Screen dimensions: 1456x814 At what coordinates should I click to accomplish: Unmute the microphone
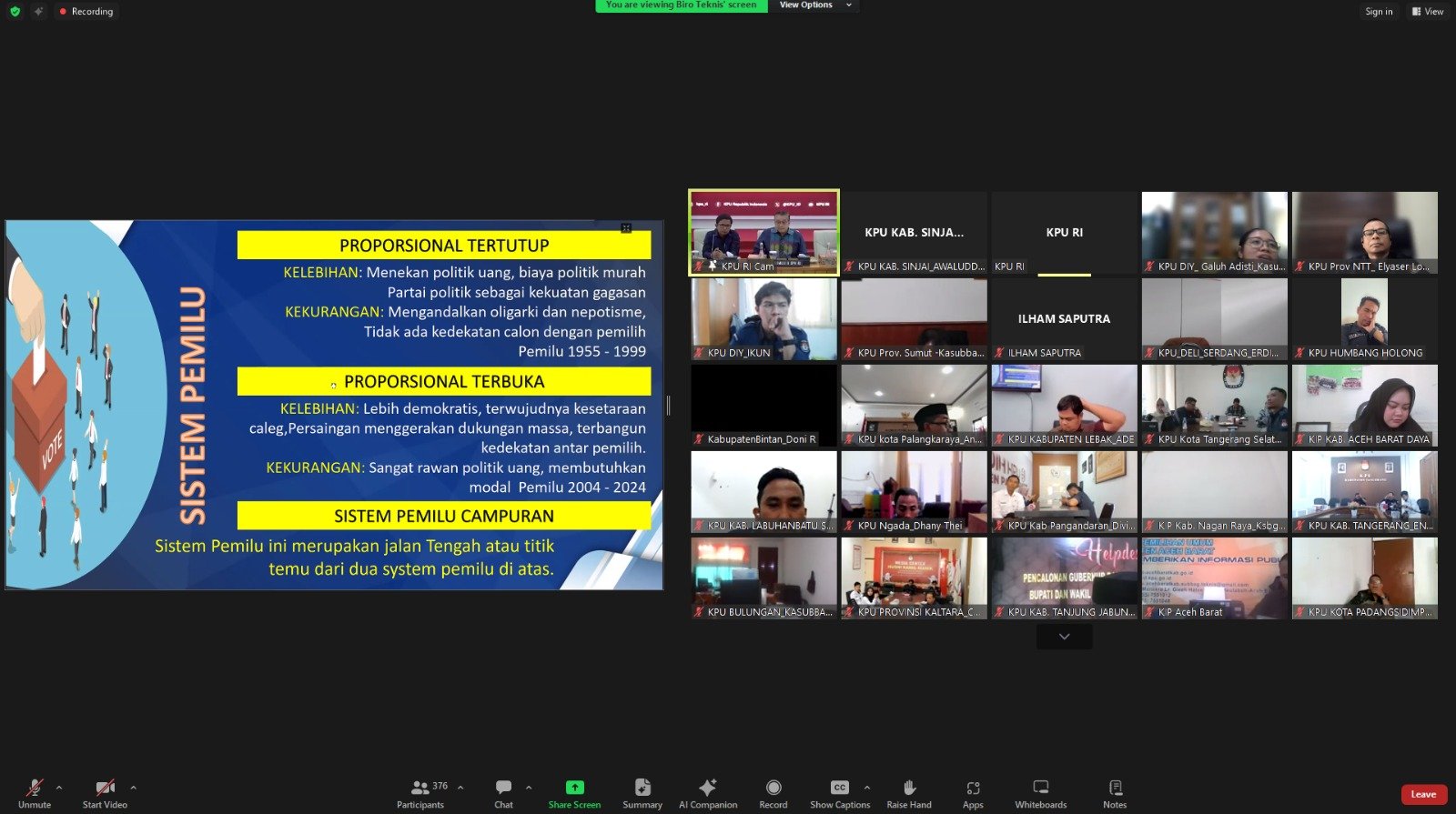point(35,792)
